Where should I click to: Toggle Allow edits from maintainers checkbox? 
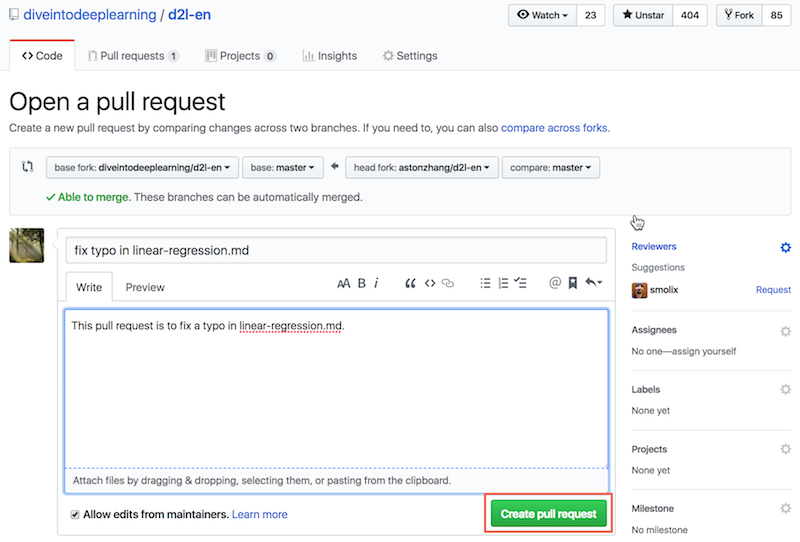pos(75,514)
